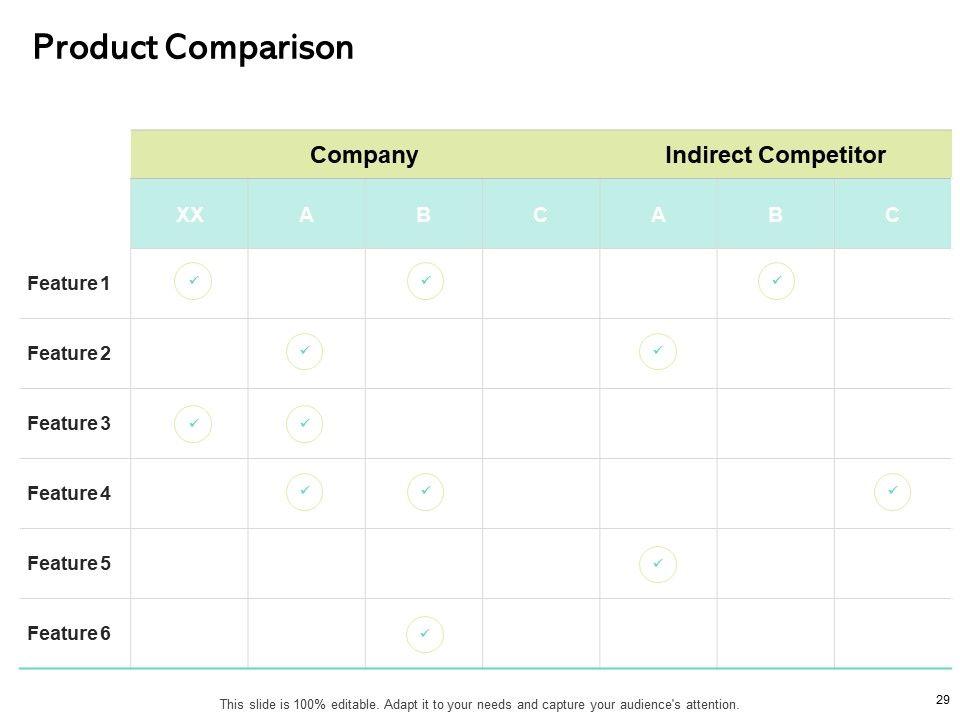Click Feature 6 checkmark under Company B
This screenshot has width=960, height=720.
[x=426, y=633]
